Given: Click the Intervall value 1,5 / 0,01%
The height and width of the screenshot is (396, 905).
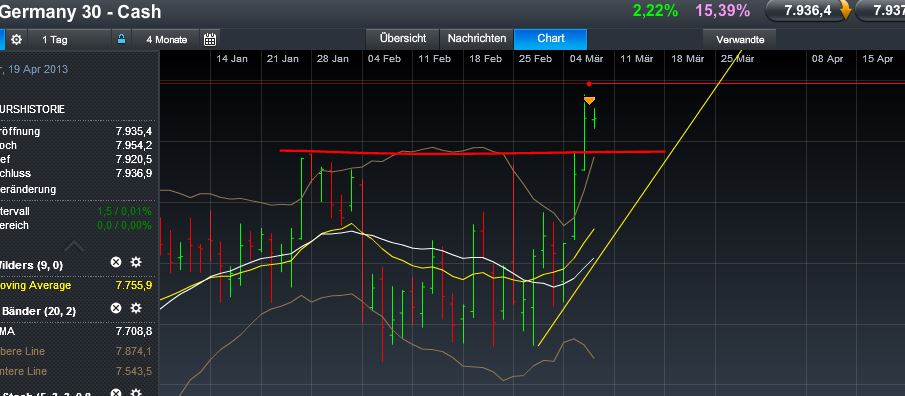Looking at the screenshot, I should click(x=125, y=211).
